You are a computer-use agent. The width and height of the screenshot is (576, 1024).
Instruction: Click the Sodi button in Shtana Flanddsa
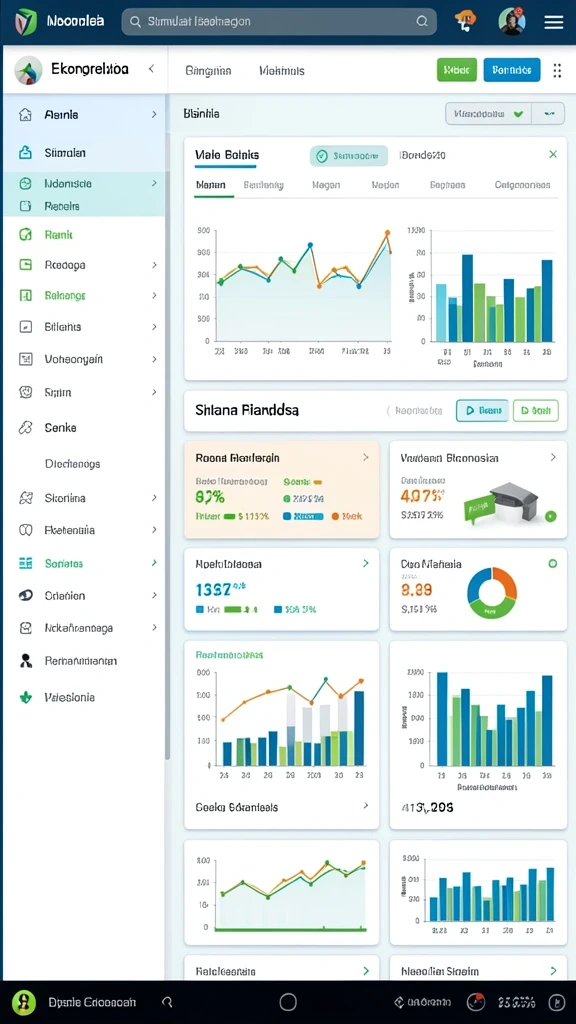point(536,411)
